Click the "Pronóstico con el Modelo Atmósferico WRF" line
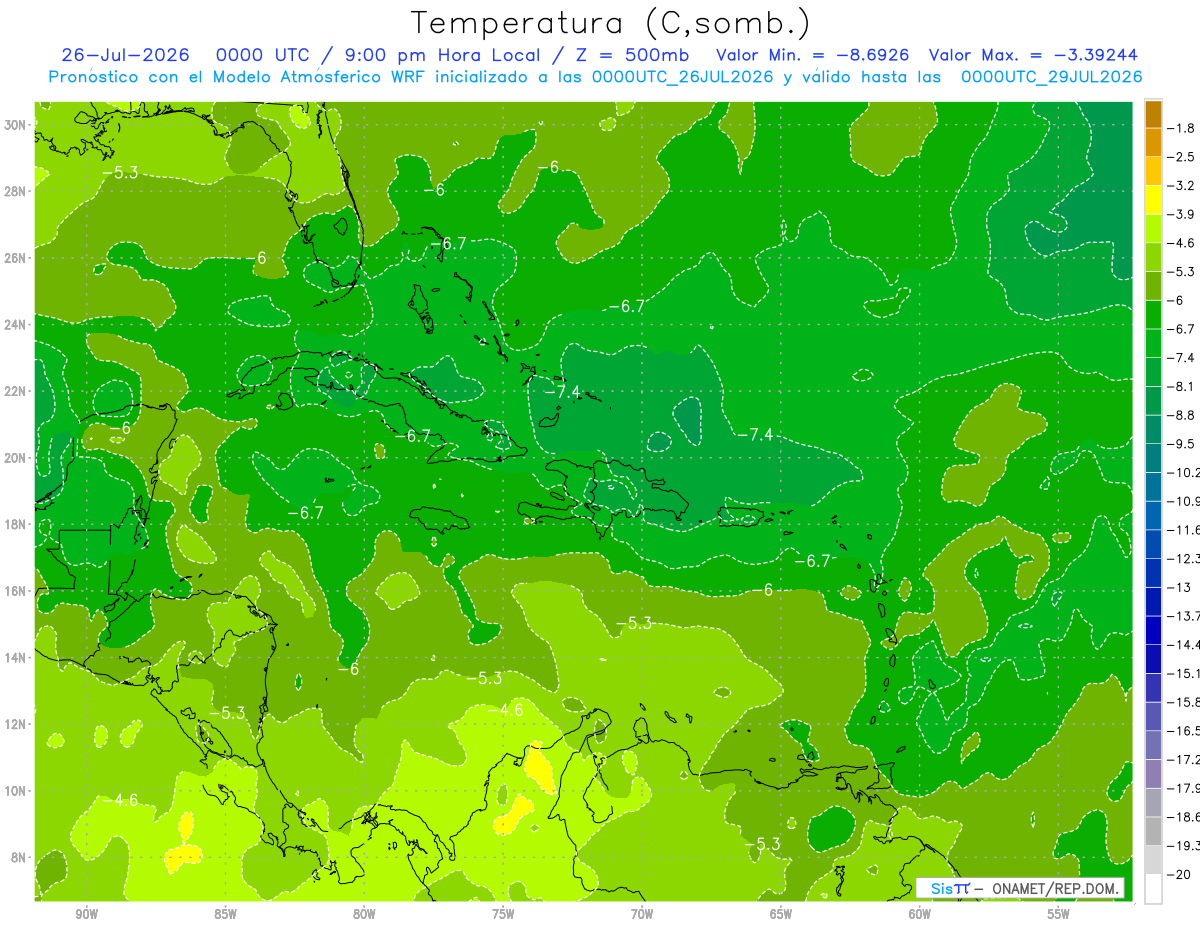 596,77
